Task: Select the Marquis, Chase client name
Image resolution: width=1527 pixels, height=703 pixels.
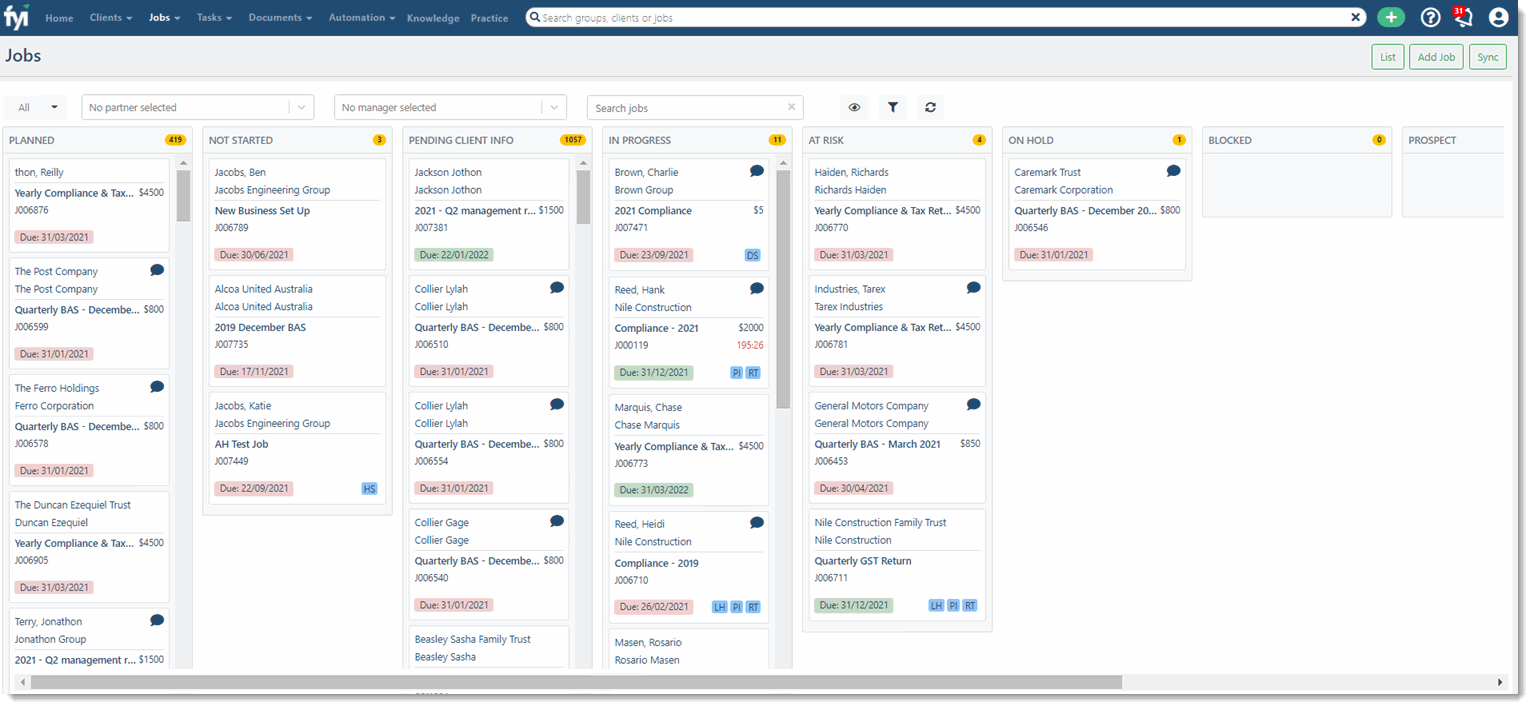Action: (x=648, y=407)
